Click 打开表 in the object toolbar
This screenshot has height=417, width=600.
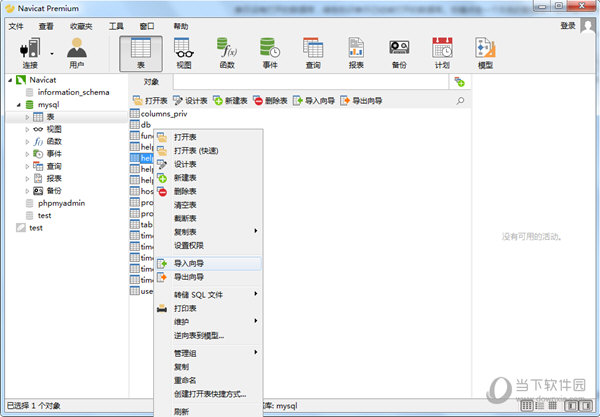click(x=150, y=101)
